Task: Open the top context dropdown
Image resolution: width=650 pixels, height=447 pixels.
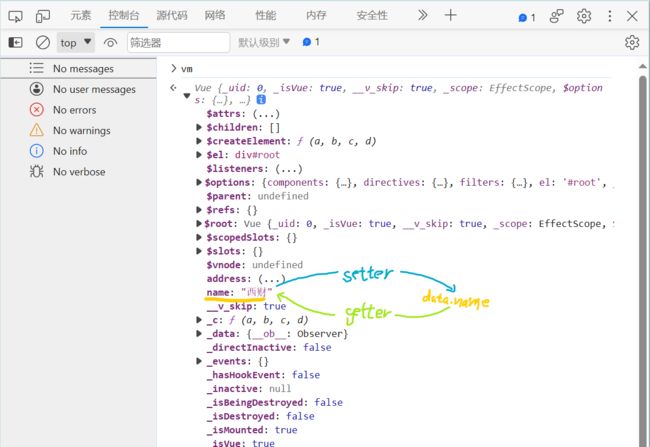Action: pos(76,42)
